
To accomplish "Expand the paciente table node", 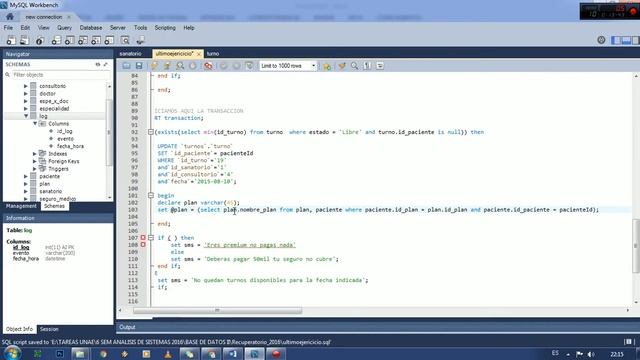I will tap(26, 176).
